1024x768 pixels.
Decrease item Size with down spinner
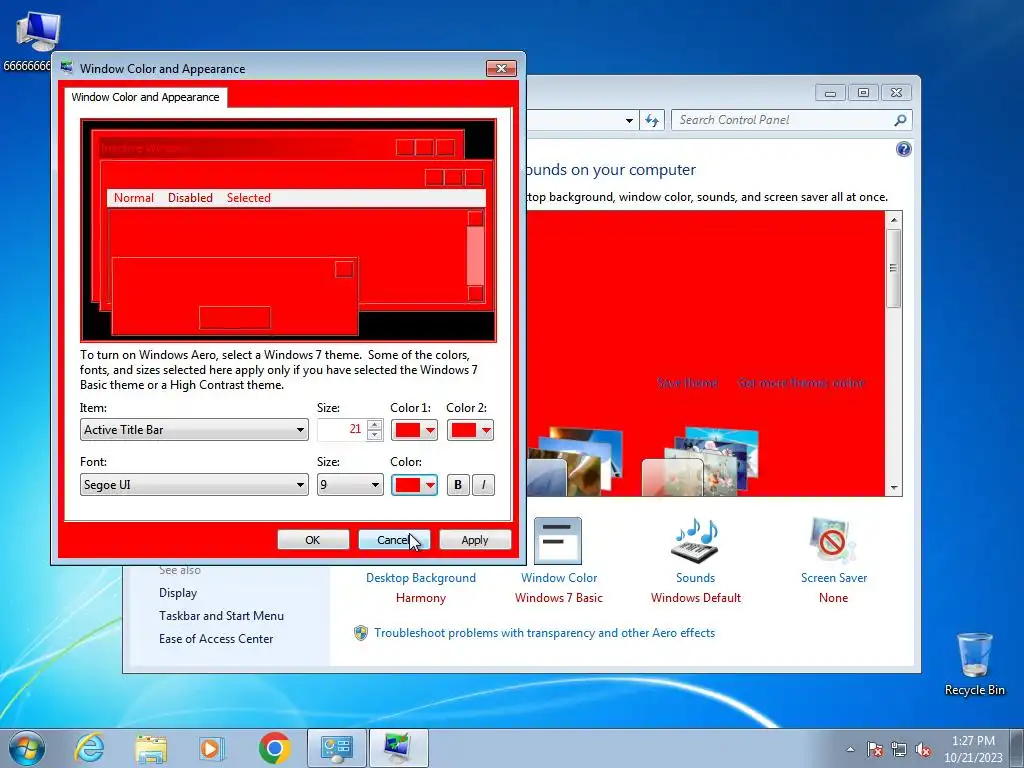click(375, 435)
